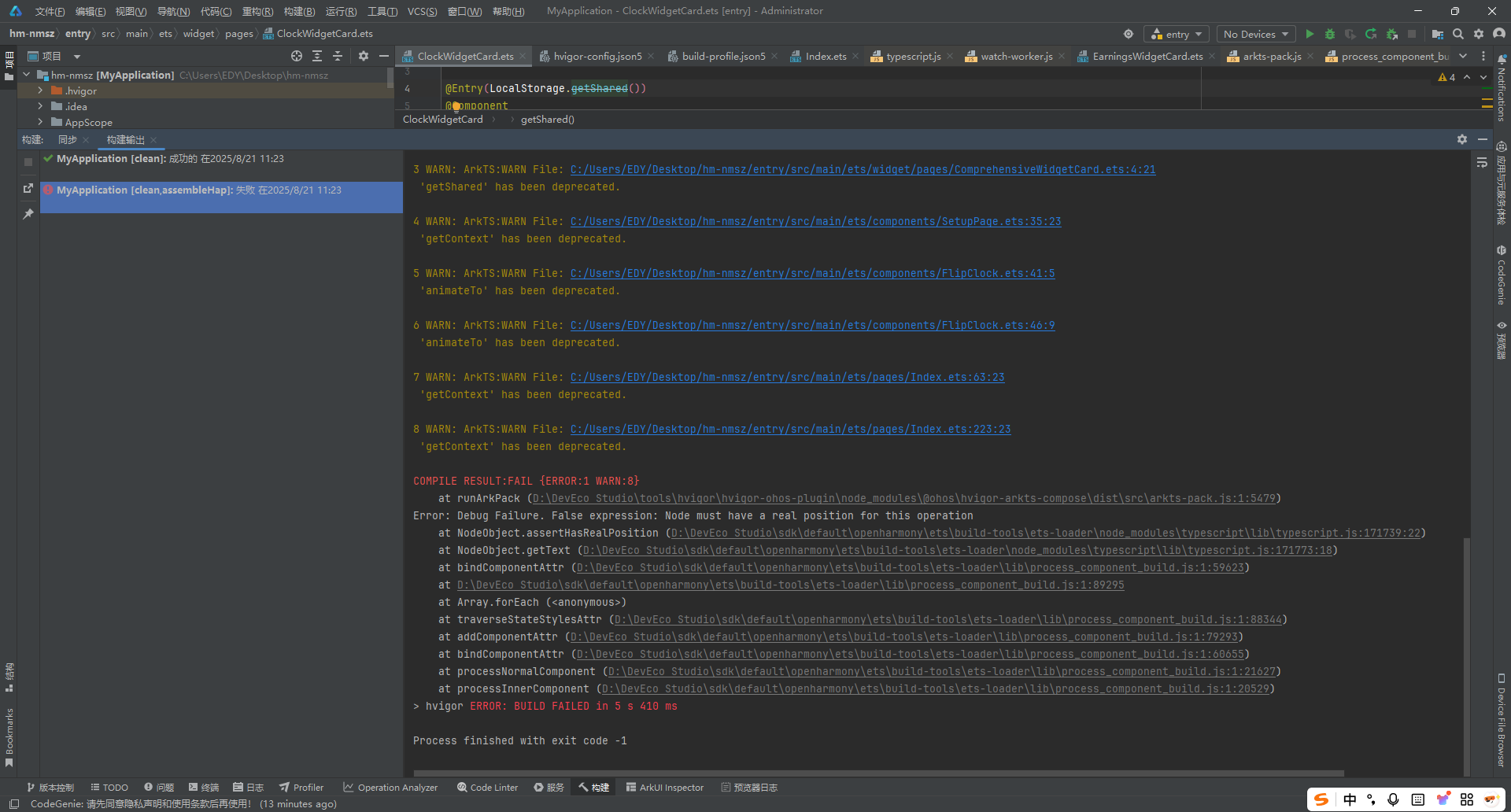Attach debugger to process icon
This screenshot has height=812, width=1511.
(1391, 34)
